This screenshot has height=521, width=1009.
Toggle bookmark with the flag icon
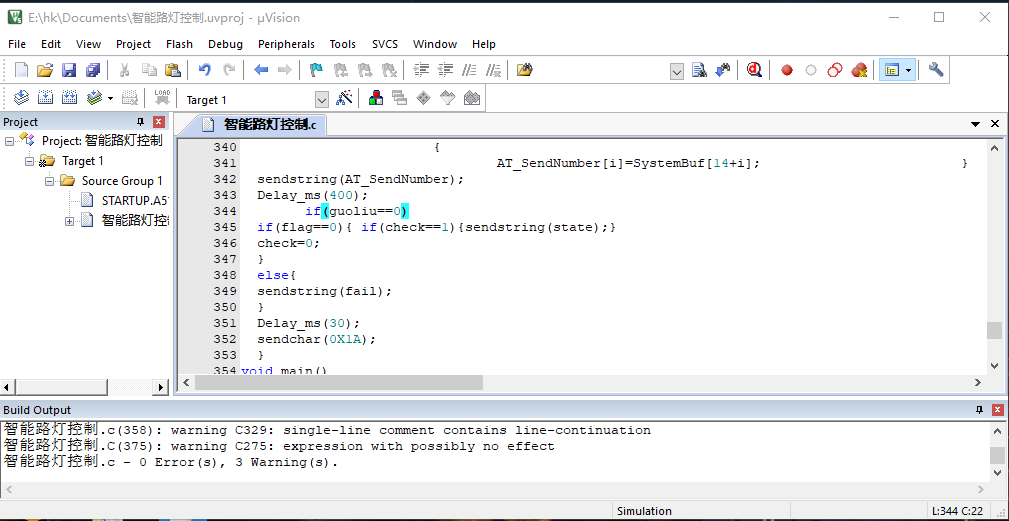[316, 70]
